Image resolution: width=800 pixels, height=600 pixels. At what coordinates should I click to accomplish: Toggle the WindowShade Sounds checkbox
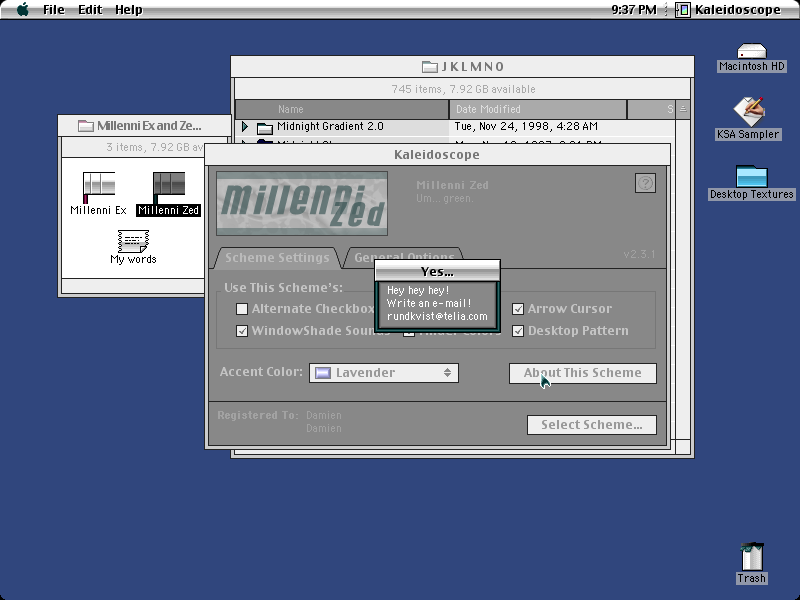pyautogui.click(x=242, y=331)
